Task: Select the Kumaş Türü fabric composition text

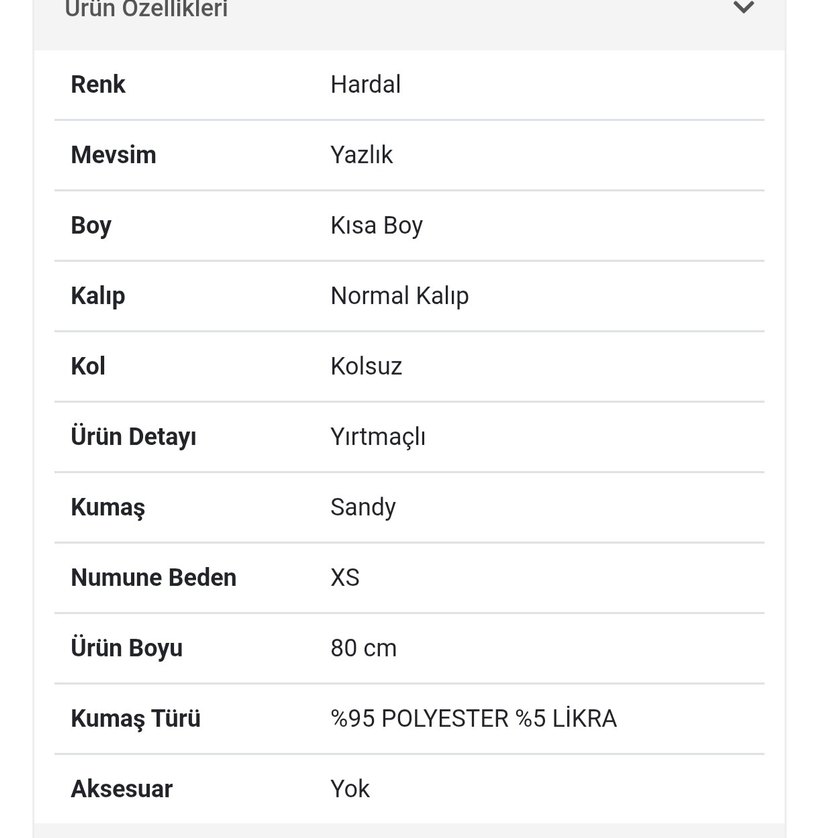Action: click(472, 718)
